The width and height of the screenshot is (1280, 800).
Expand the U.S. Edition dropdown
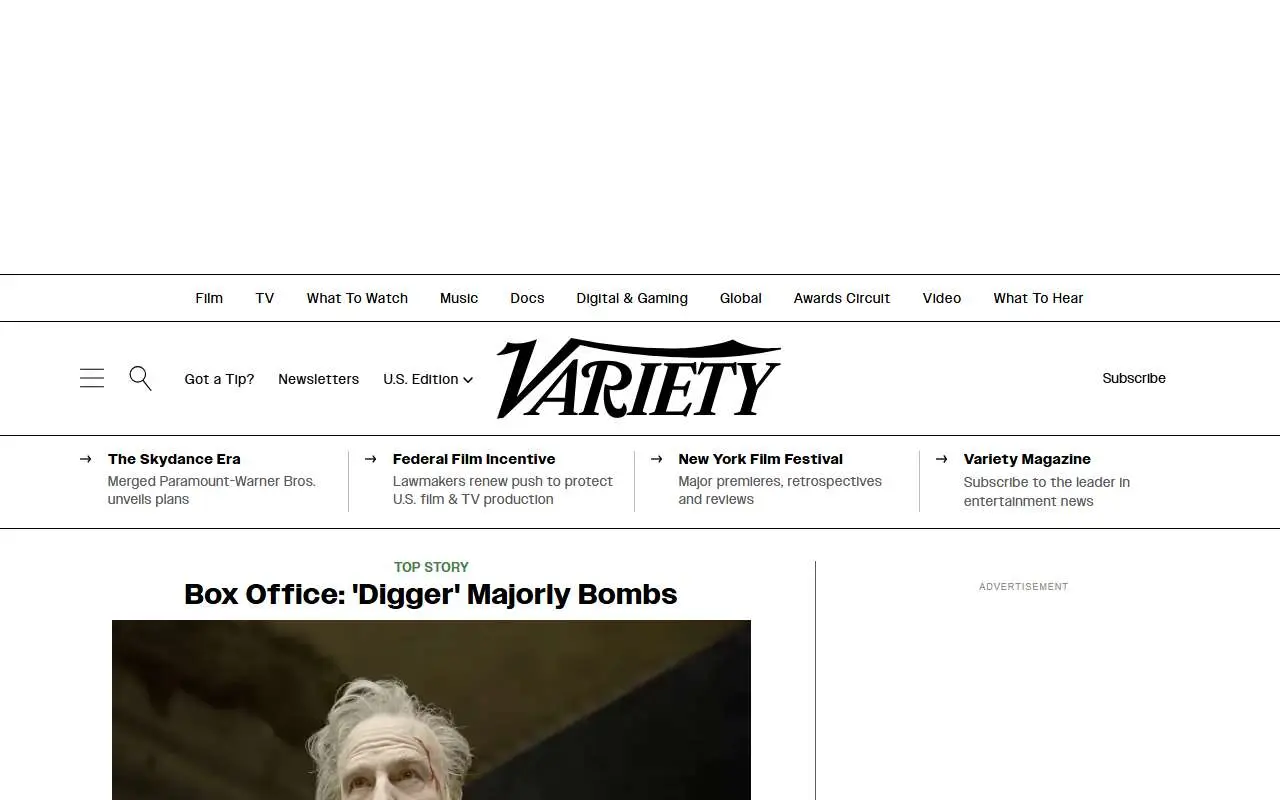pyautogui.click(x=428, y=379)
